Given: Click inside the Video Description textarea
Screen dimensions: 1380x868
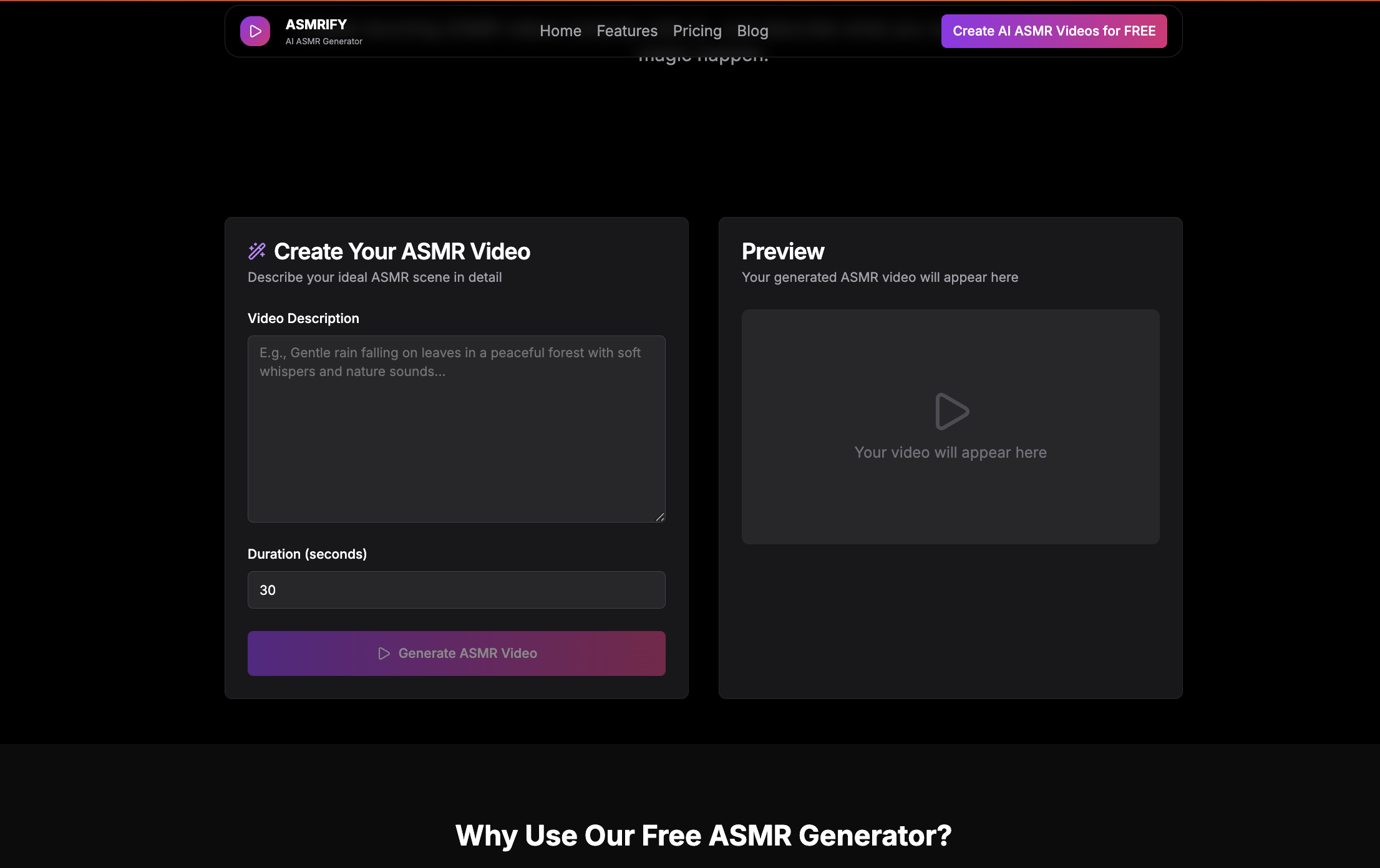Looking at the screenshot, I should coord(456,429).
